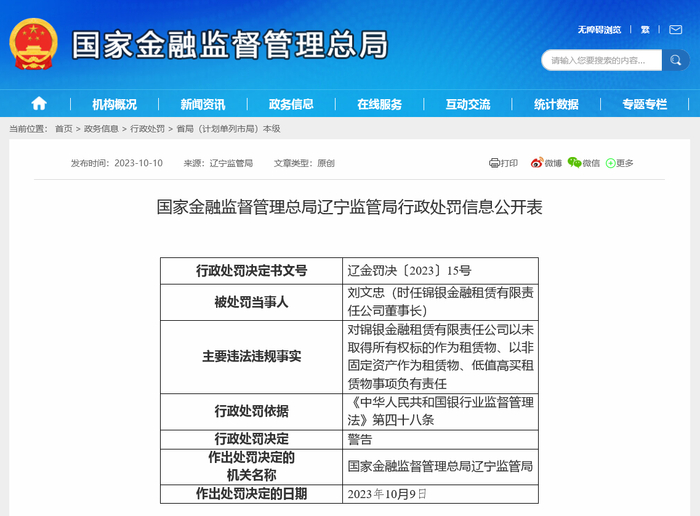
Task: Enable 无障碍浏览 accessibility mode
Action: pos(599,30)
